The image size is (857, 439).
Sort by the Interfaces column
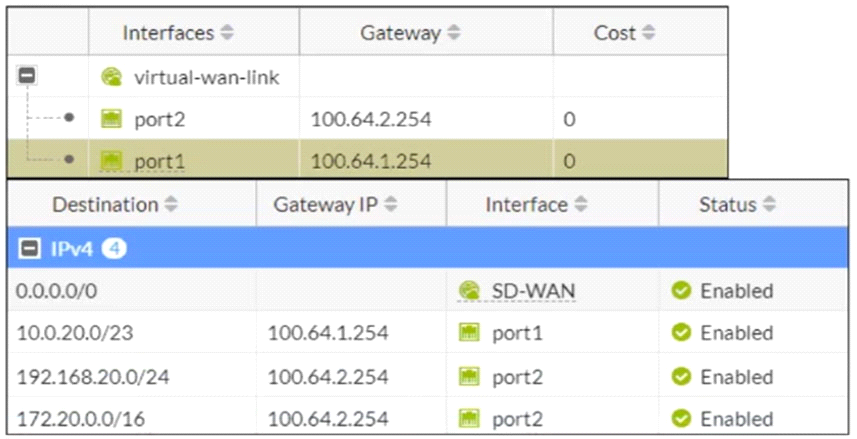point(227,33)
